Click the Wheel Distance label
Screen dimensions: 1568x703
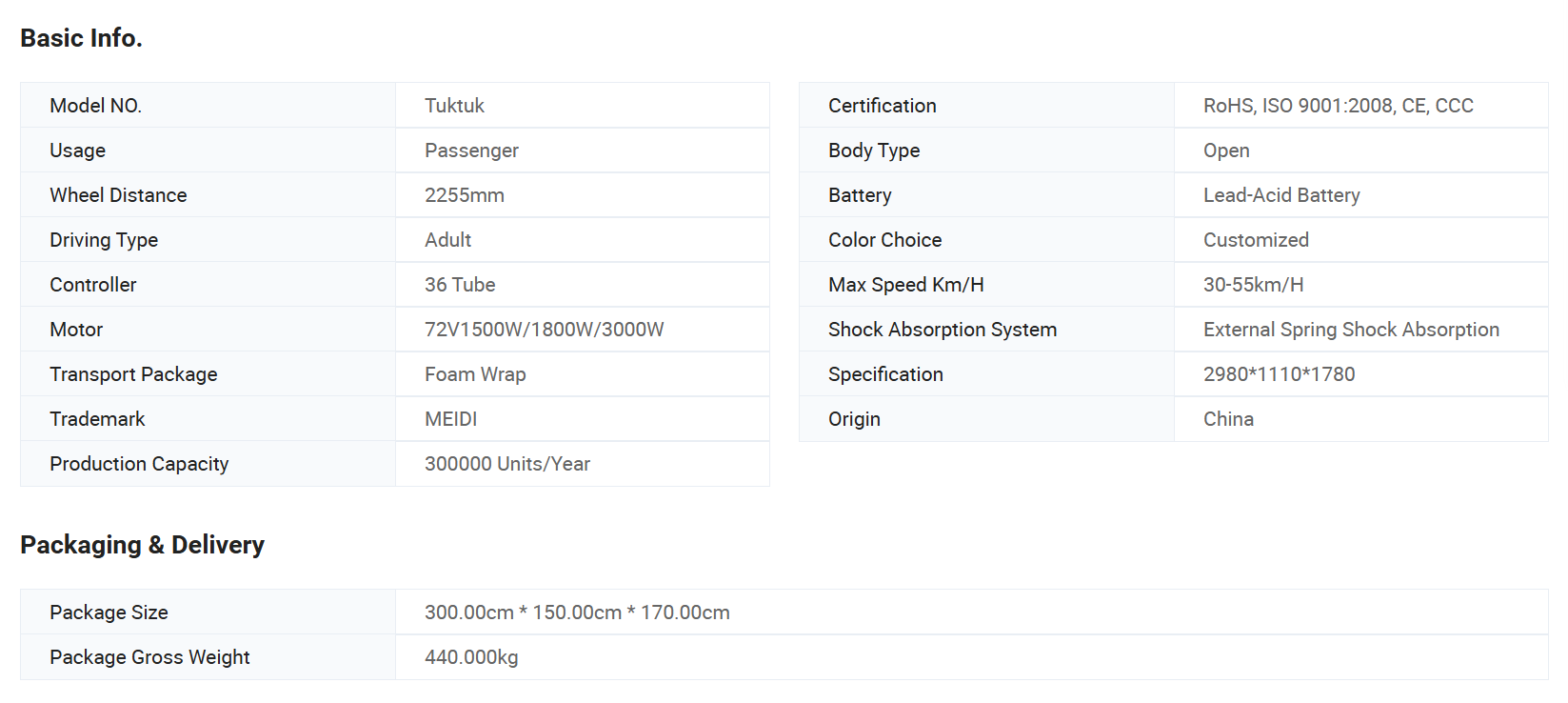[118, 195]
